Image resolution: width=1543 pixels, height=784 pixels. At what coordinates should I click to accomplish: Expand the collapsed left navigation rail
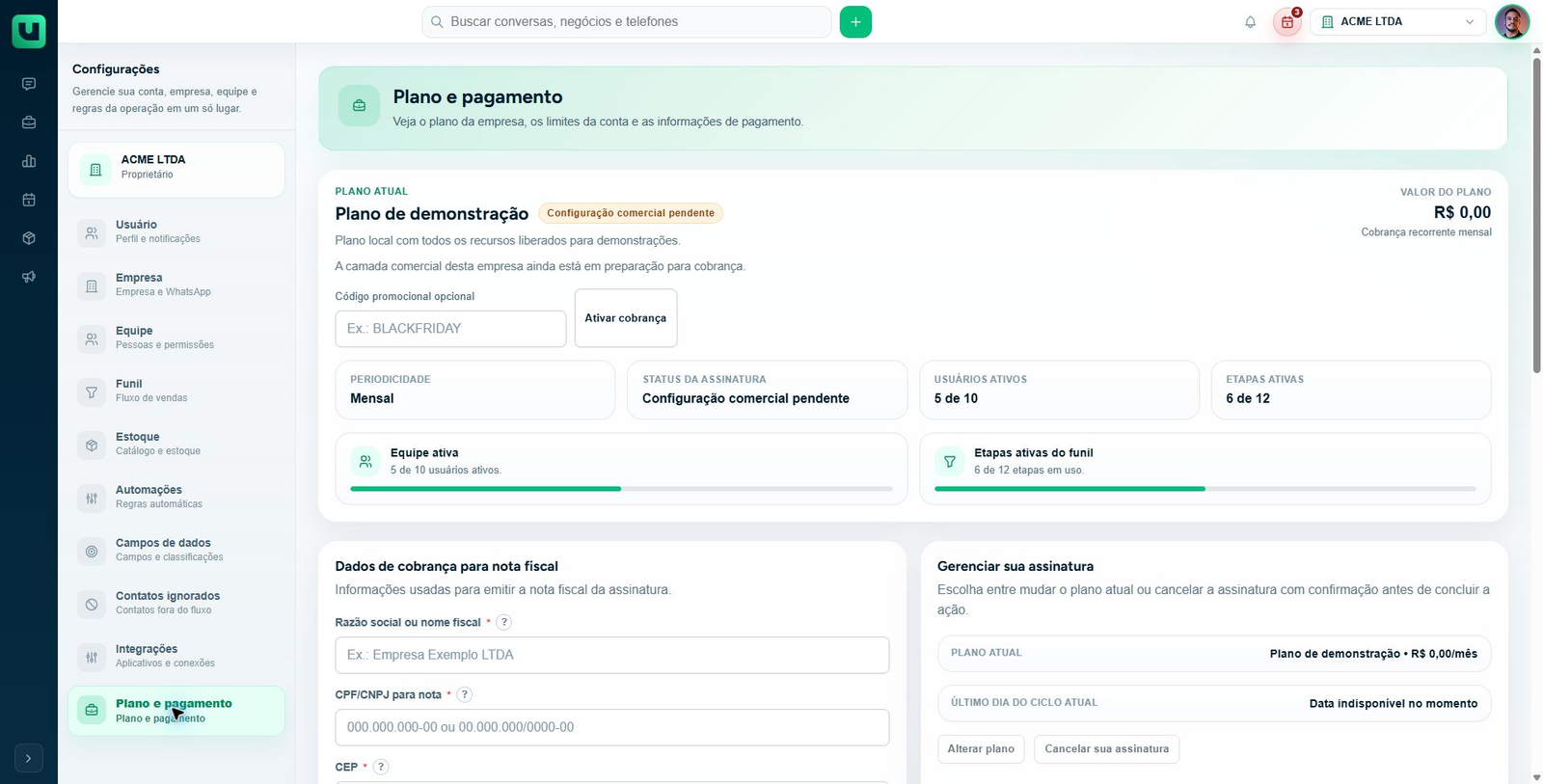click(x=29, y=759)
